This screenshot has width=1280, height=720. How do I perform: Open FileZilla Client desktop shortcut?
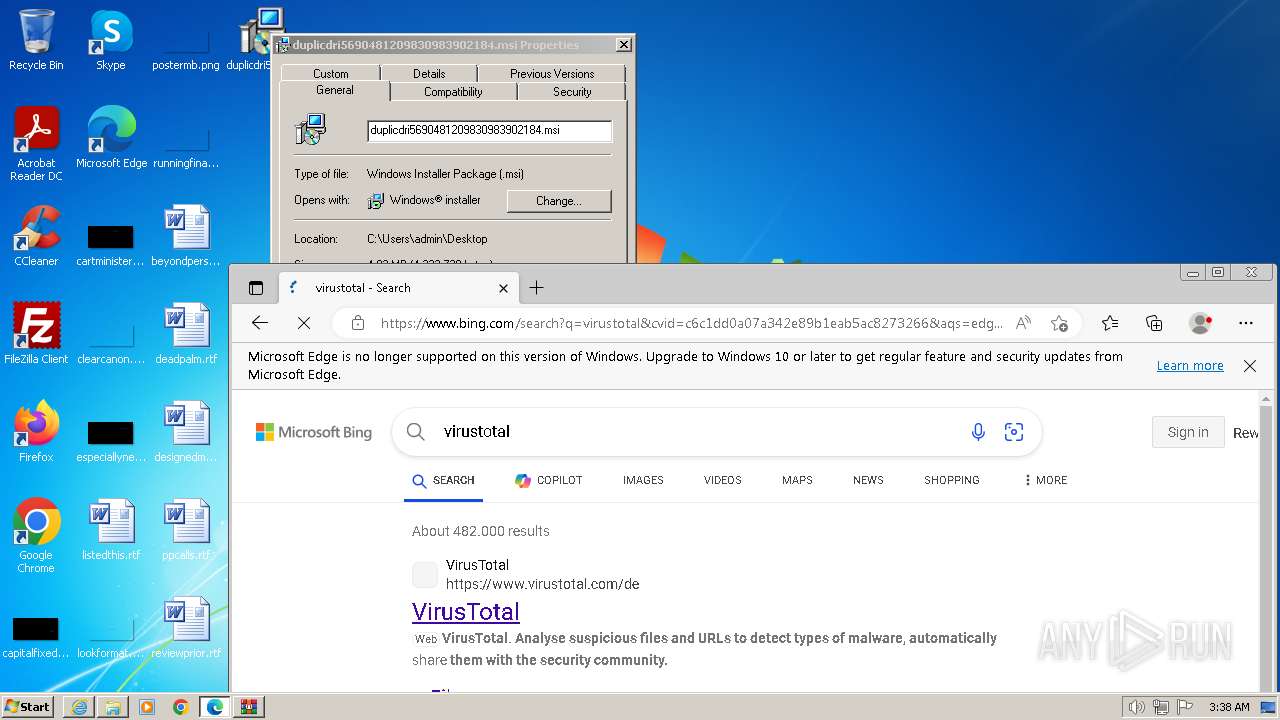click(x=36, y=334)
